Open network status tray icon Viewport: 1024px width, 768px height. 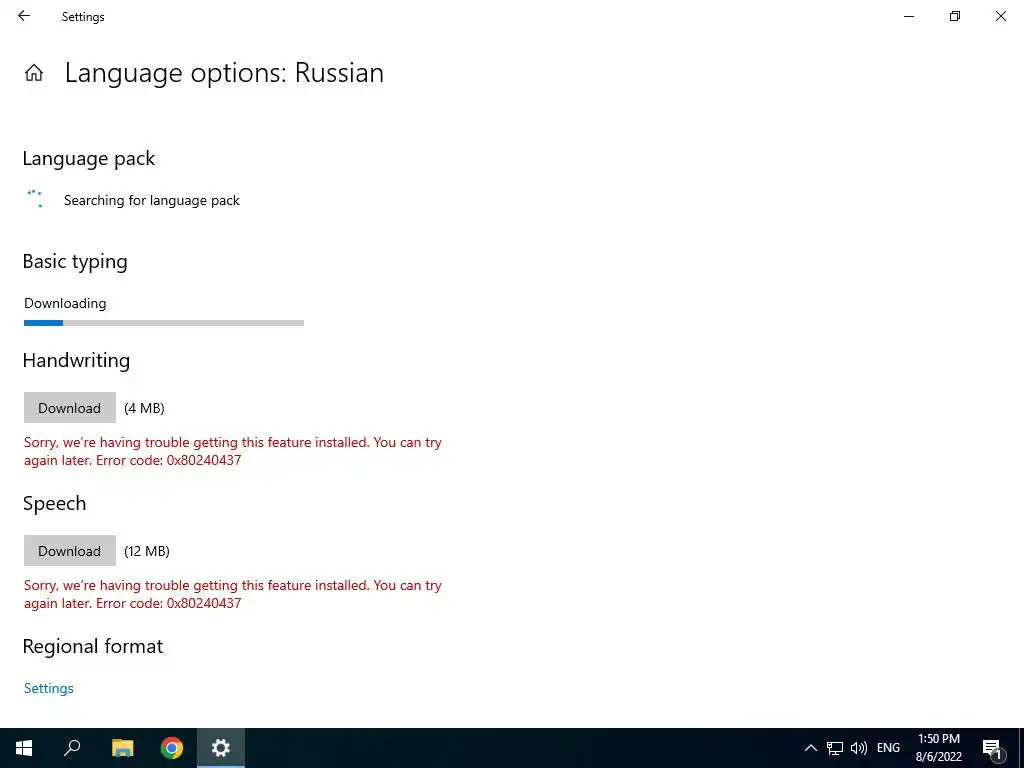tap(835, 748)
